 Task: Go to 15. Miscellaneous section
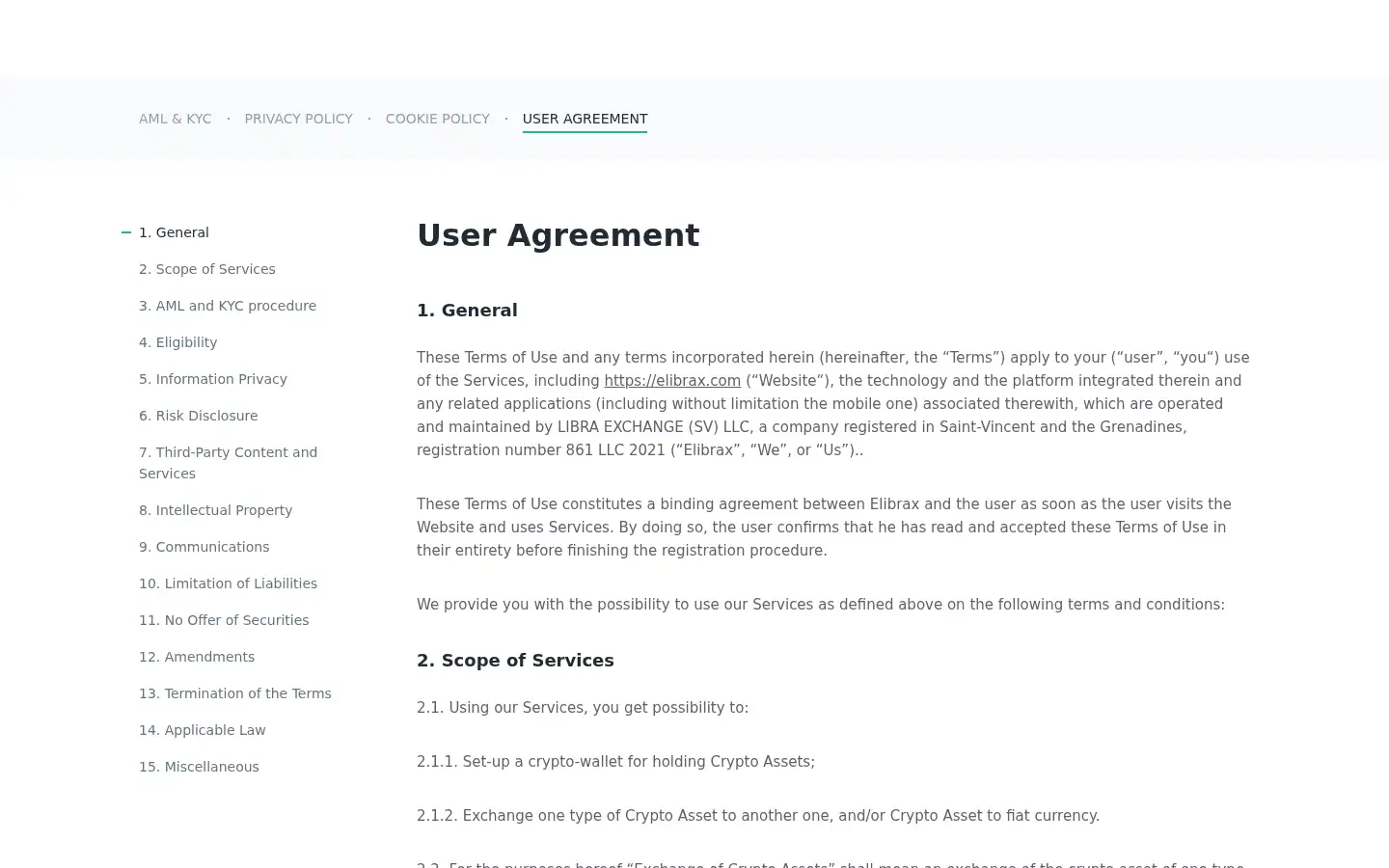point(199,767)
